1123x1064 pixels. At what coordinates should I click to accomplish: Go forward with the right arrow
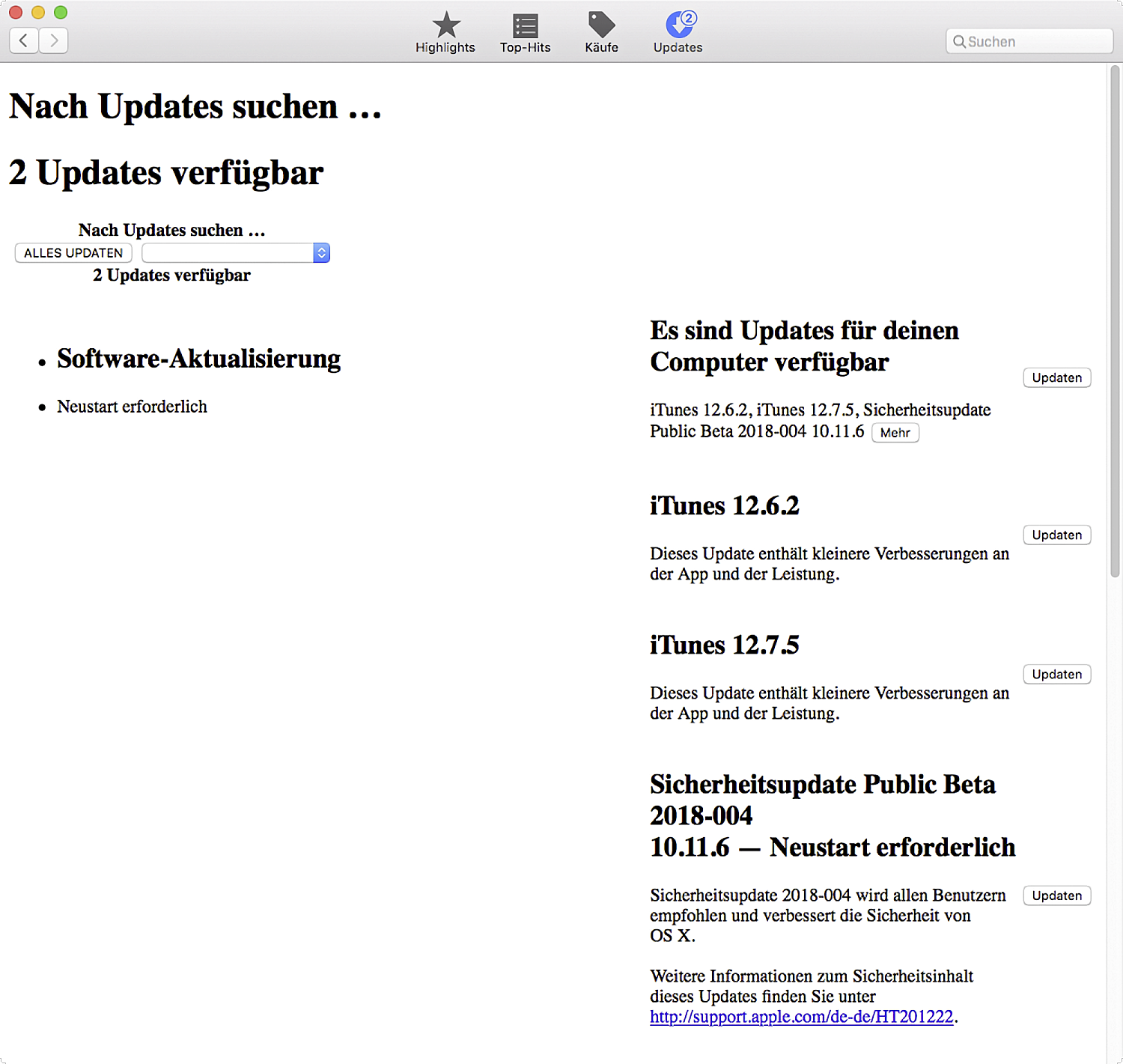(54, 40)
